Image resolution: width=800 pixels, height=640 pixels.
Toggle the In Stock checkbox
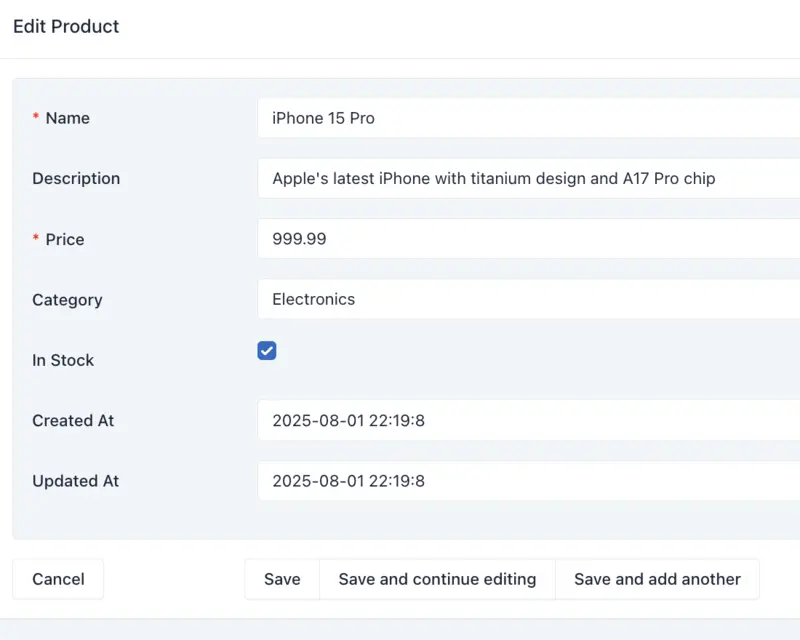tap(267, 351)
